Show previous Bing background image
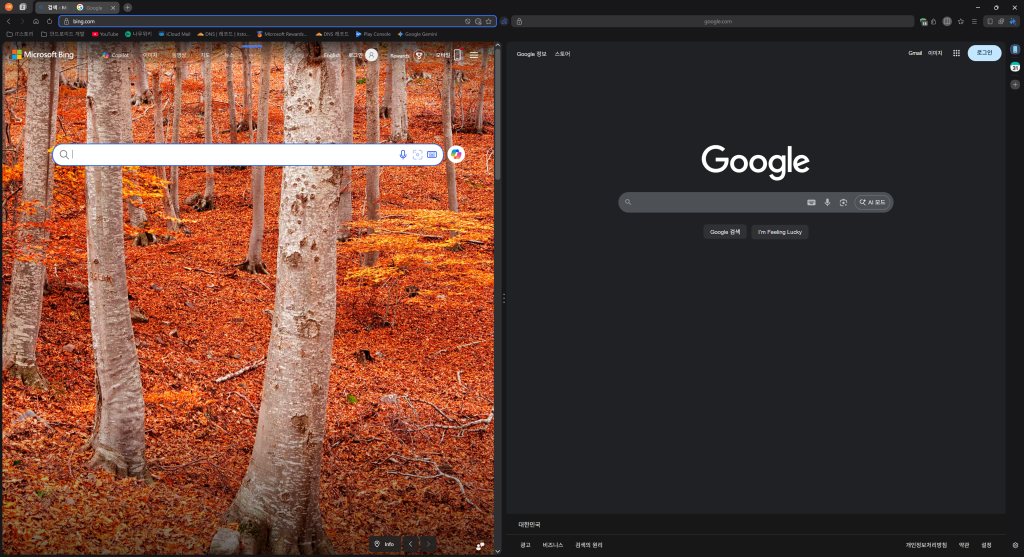Image resolution: width=1024 pixels, height=557 pixels. [410, 544]
